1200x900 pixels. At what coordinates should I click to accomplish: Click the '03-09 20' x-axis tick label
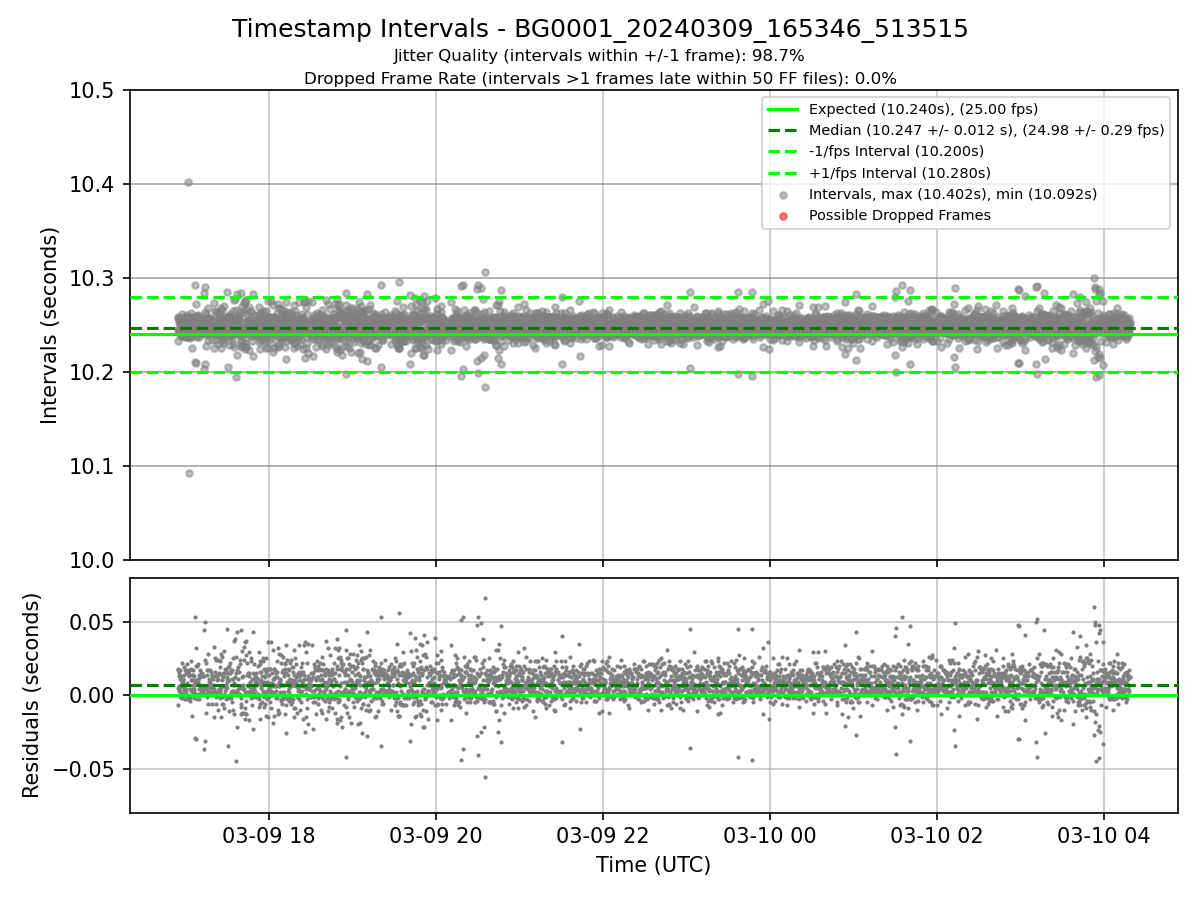click(x=435, y=834)
